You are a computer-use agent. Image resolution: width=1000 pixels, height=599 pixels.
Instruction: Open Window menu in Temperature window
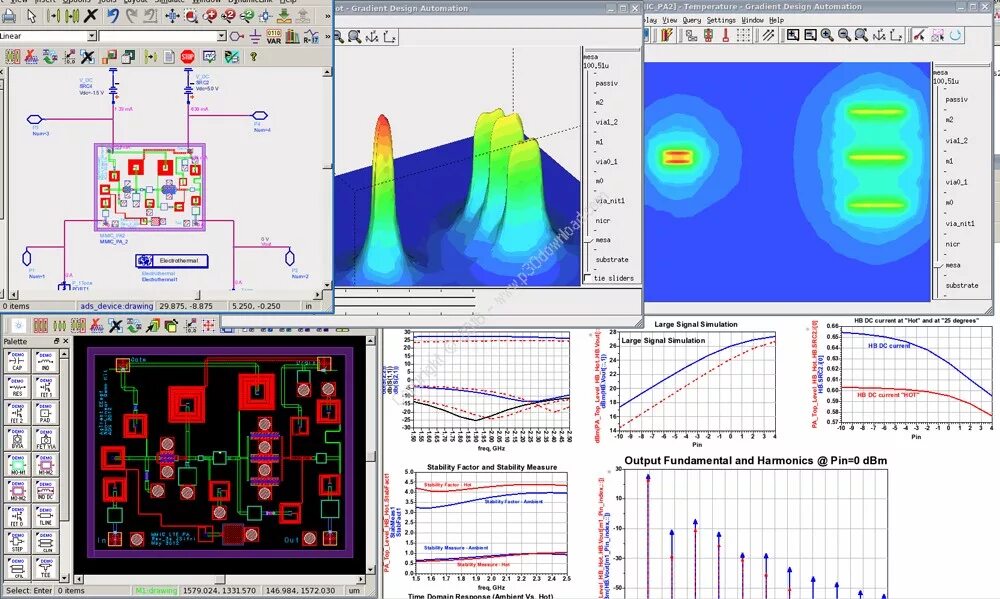(x=752, y=20)
